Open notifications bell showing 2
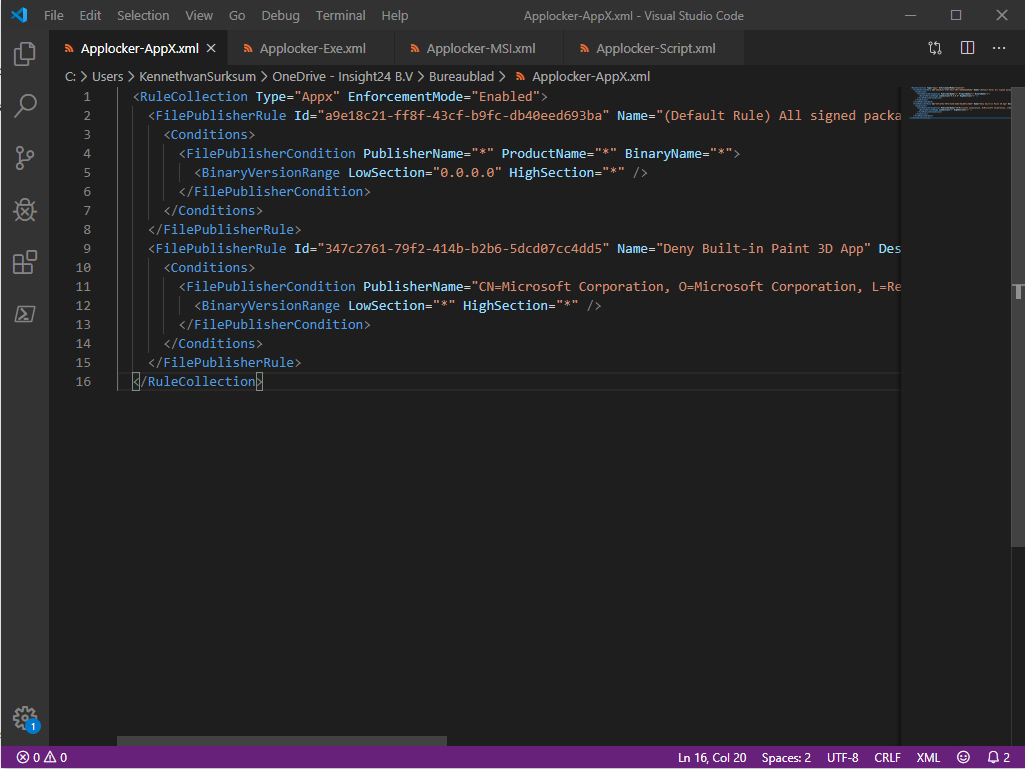 click(998, 757)
